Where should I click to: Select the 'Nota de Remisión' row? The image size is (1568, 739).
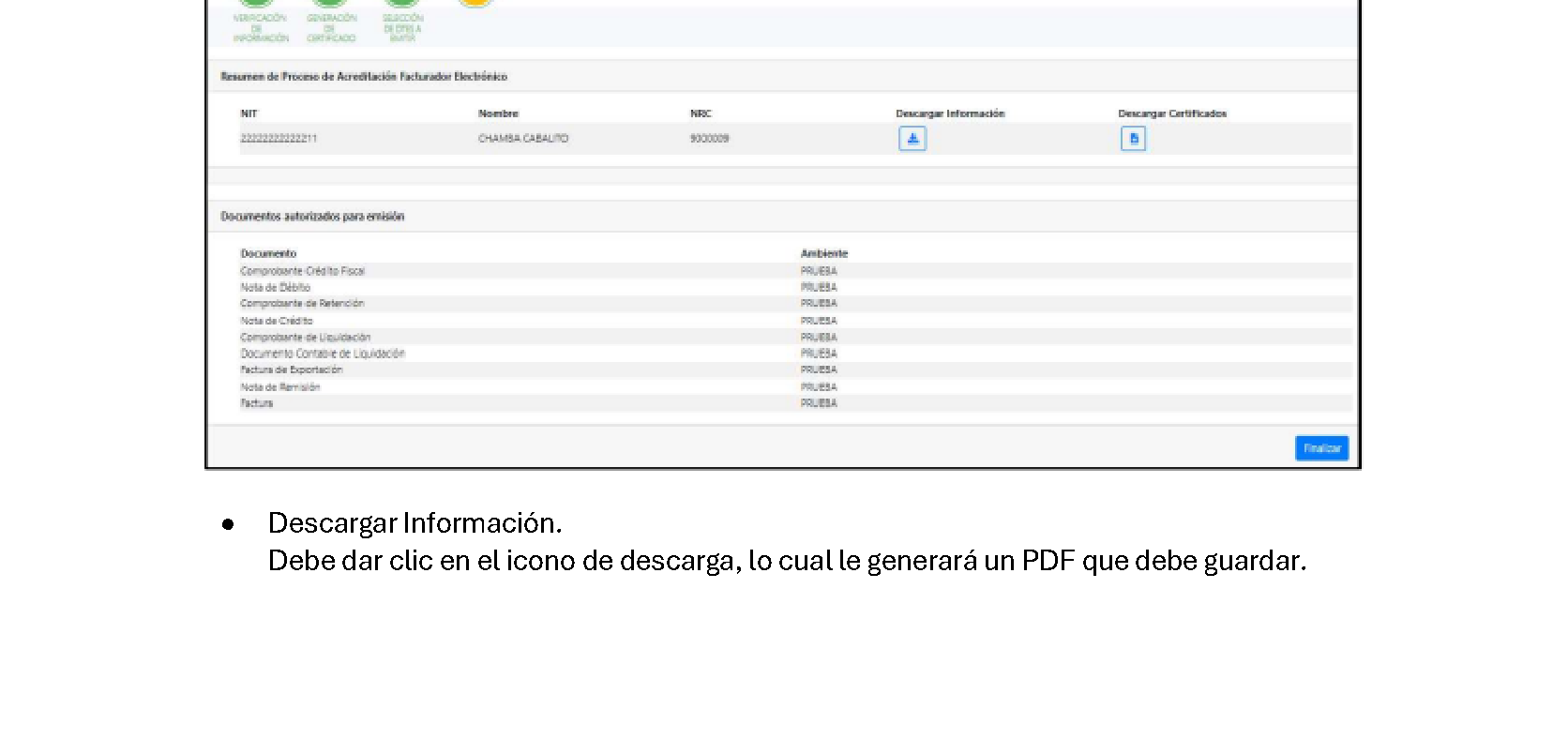pyautogui.click(x=795, y=386)
